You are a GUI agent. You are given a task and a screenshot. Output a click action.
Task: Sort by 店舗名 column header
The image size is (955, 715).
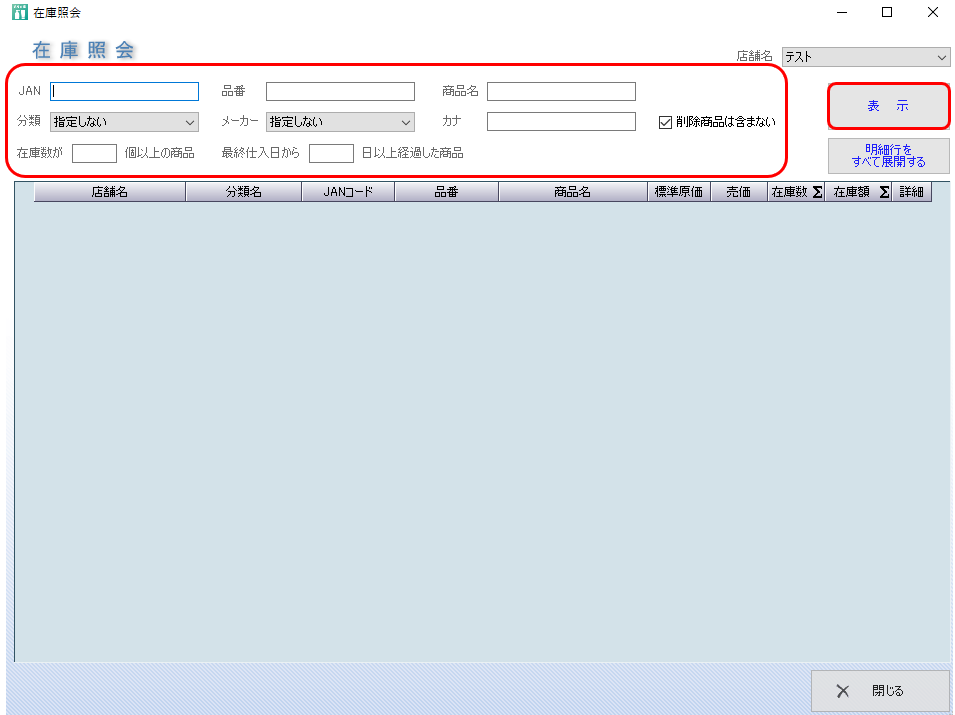point(109,192)
